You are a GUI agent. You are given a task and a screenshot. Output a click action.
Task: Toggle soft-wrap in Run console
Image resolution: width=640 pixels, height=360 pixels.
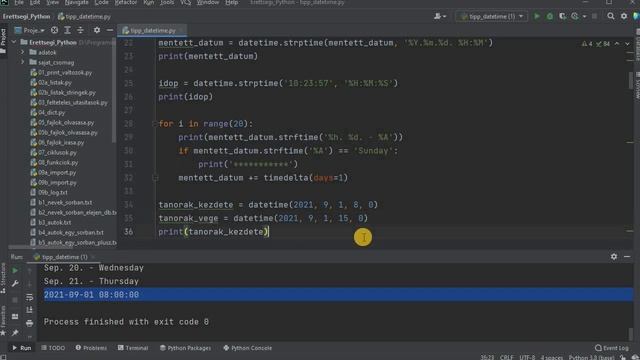pyautogui.click(x=29, y=297)
